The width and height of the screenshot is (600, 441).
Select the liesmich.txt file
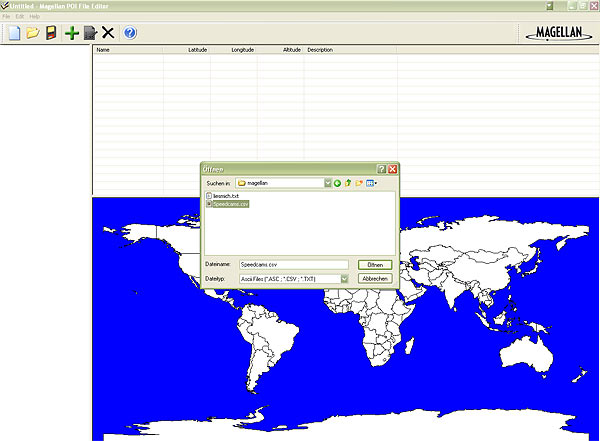click(x=223, y=196)
